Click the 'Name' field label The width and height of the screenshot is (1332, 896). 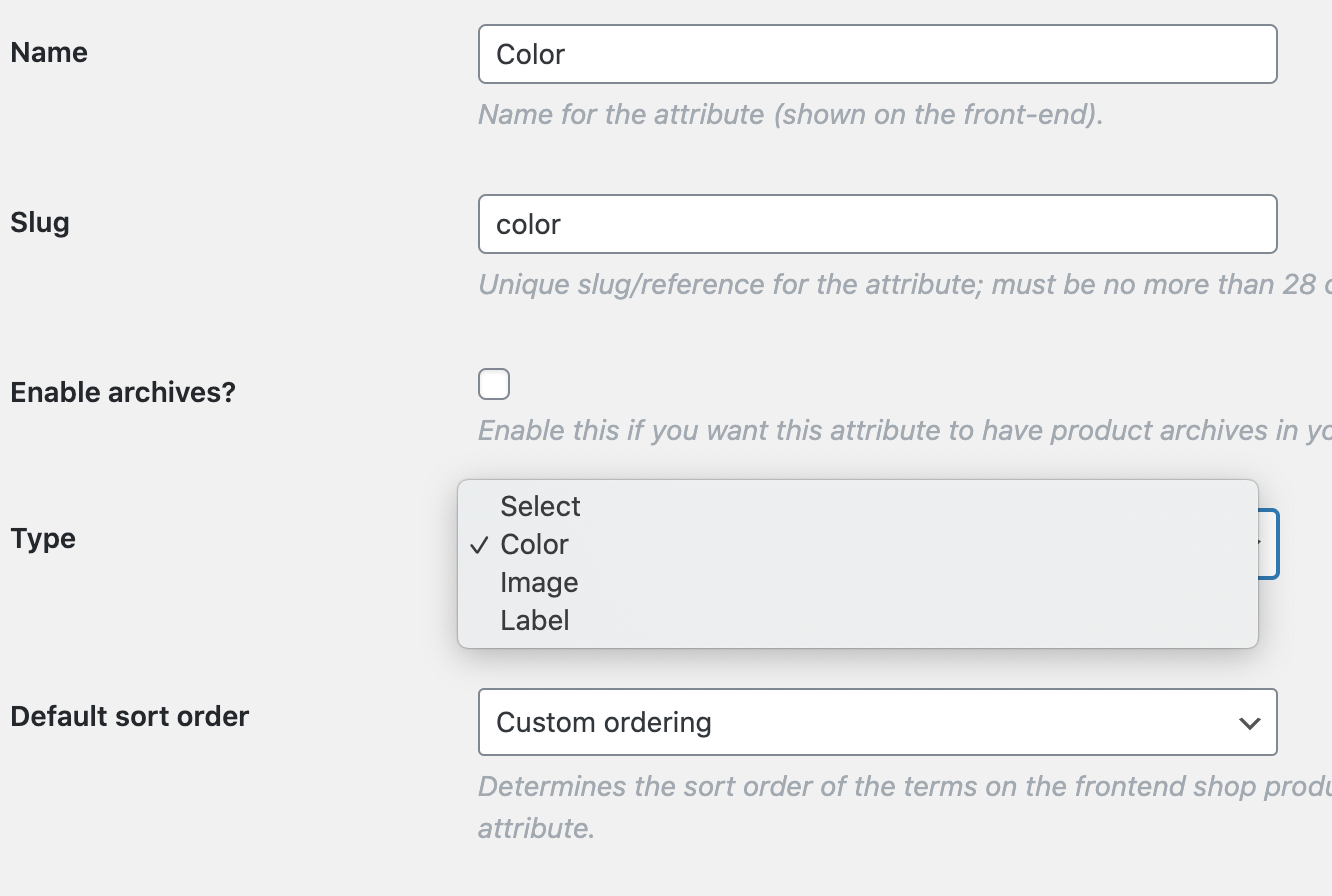pos(49,52)
